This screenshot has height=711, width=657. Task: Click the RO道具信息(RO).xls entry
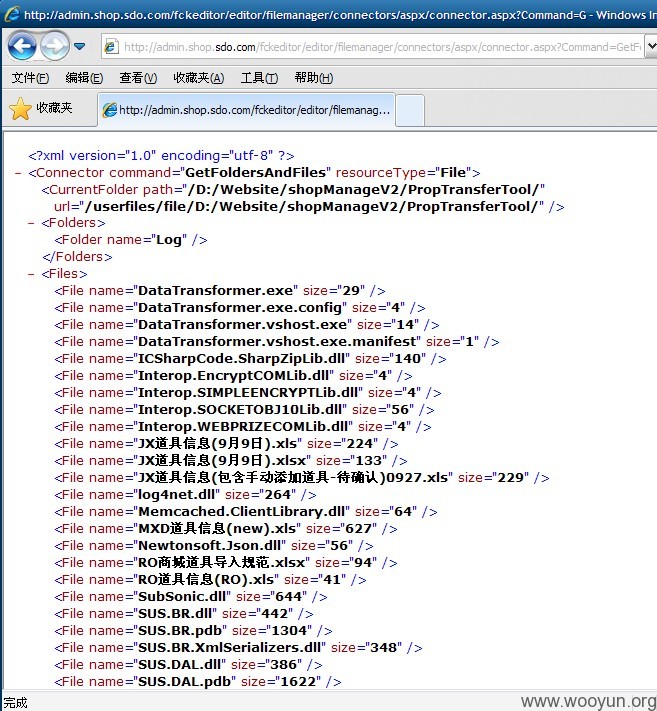click(210, 580)
